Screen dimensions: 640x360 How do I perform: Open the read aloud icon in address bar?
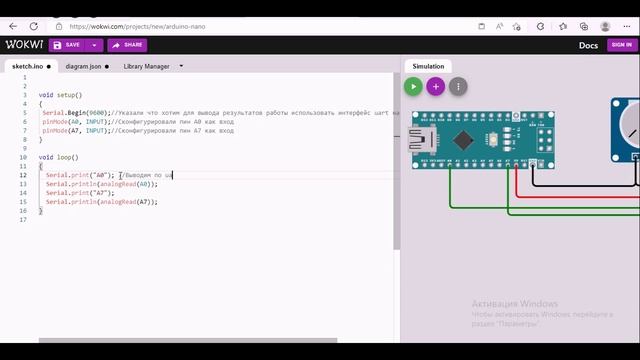click(499, 27)
